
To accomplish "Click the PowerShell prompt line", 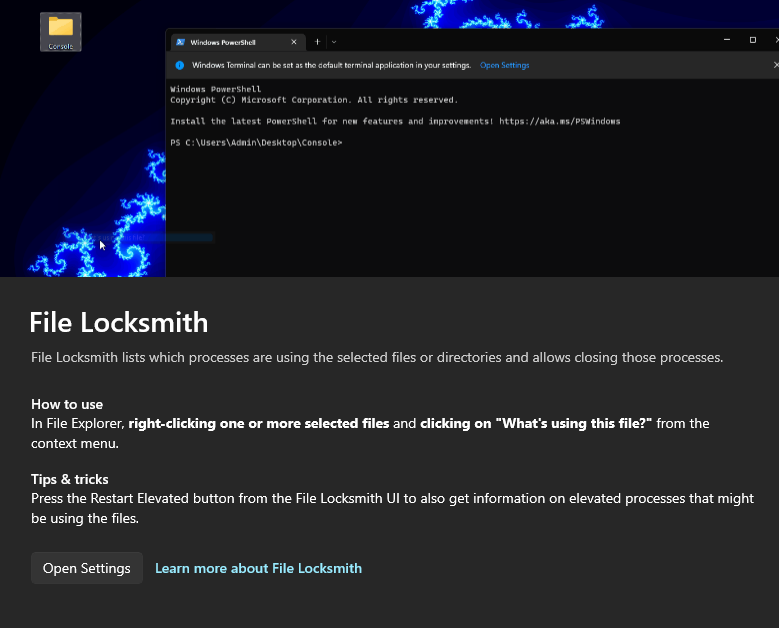I will 256,143.
